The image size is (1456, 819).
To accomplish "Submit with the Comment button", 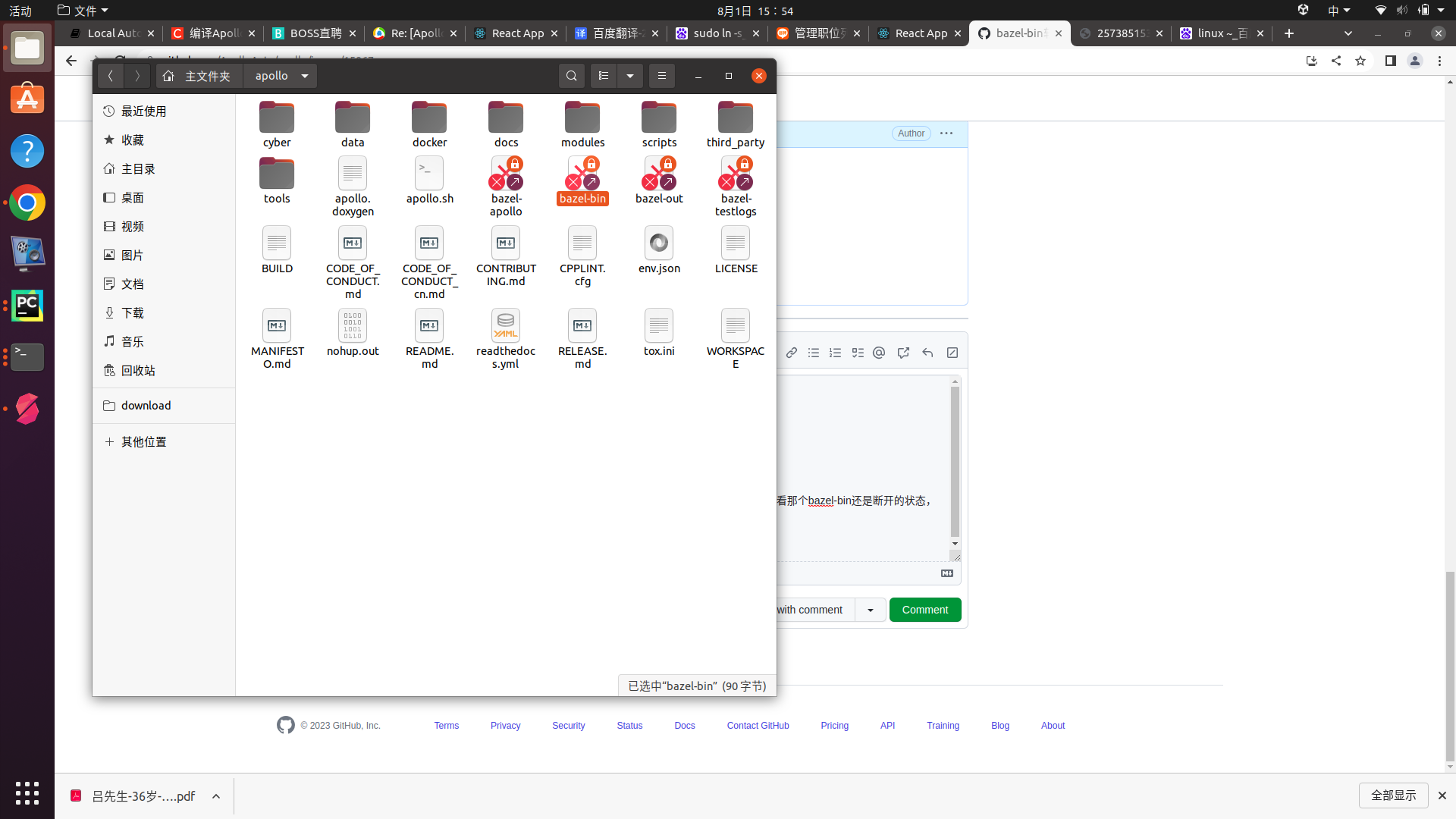I will [x=925, y=610].
